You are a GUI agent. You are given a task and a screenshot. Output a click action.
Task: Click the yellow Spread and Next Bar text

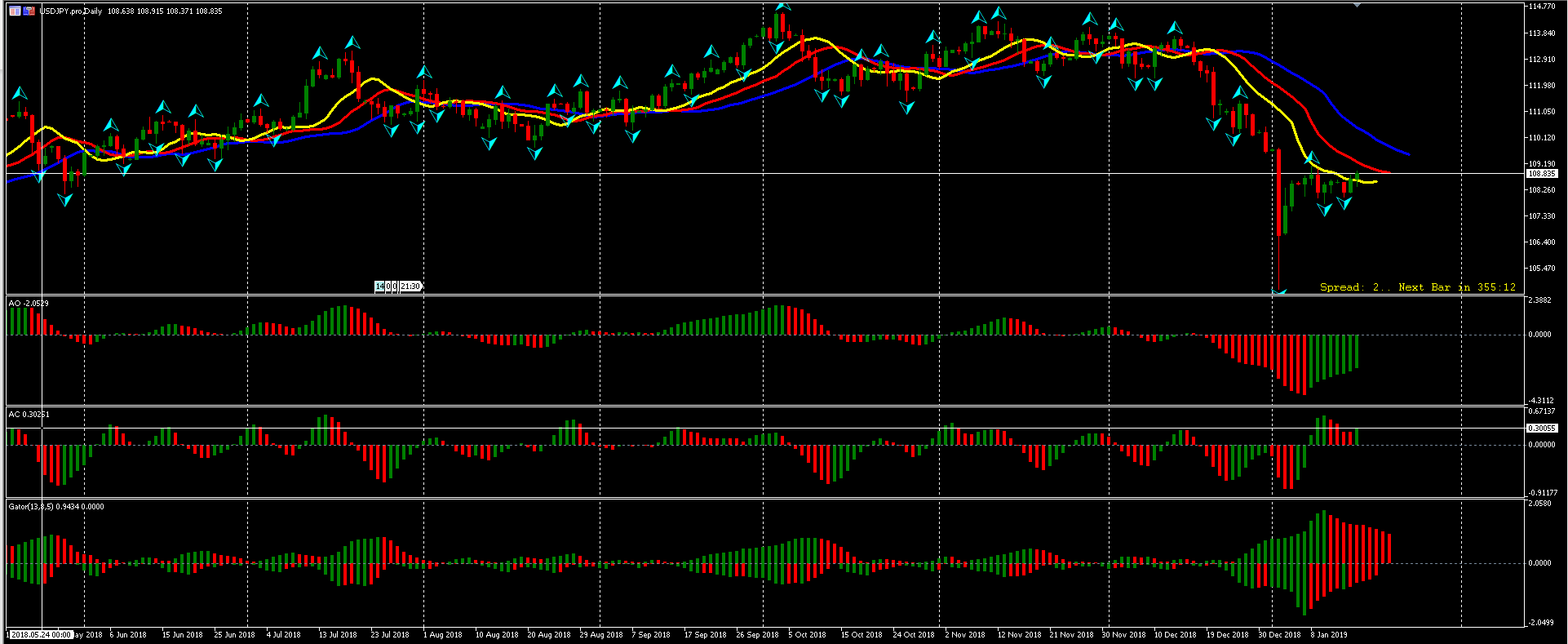(x=1417, y=287)
